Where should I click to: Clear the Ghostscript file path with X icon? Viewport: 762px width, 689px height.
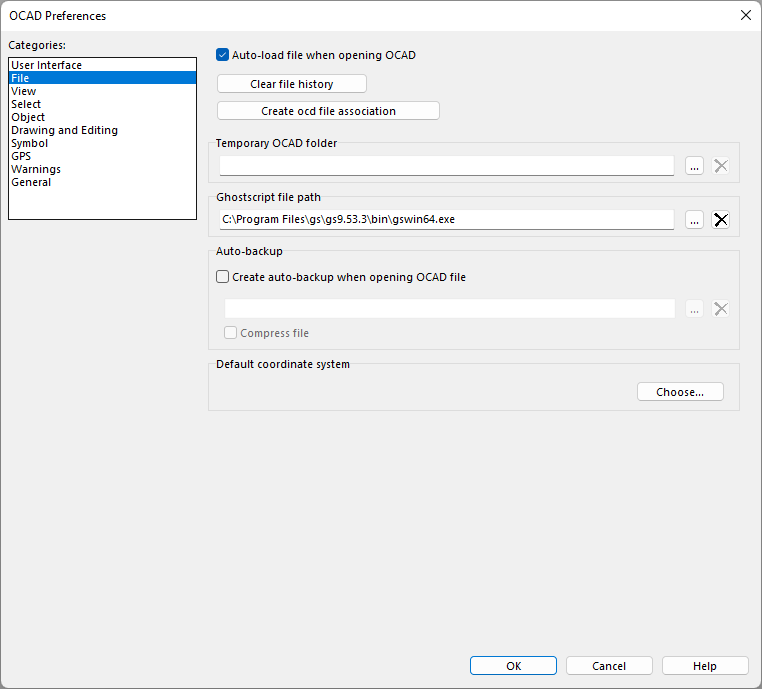(720, 220)
